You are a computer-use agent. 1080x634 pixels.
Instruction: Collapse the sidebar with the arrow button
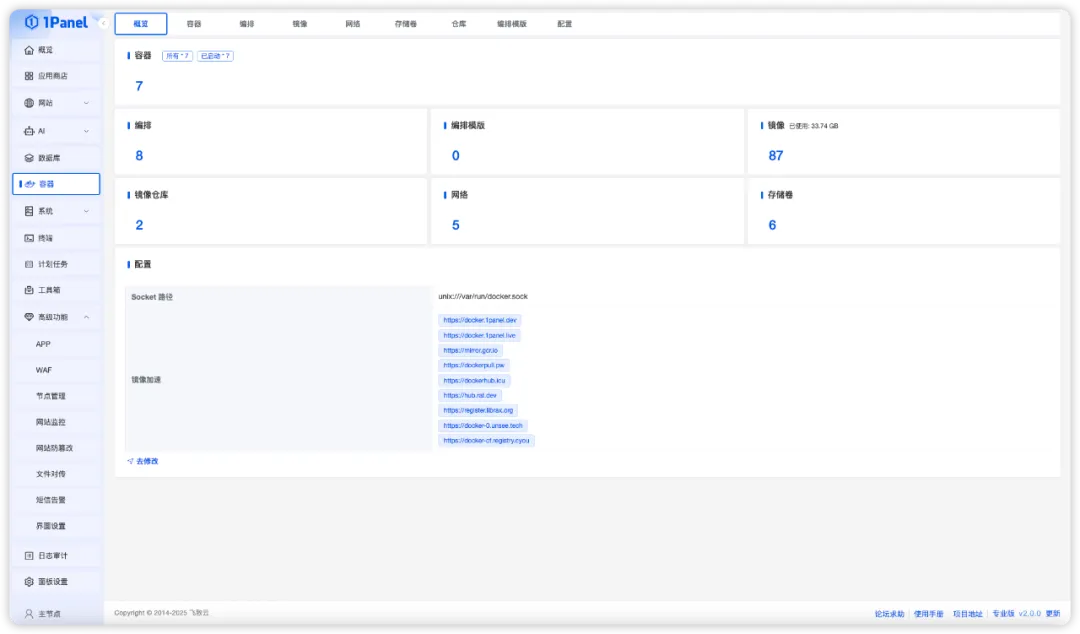[103, 23]
